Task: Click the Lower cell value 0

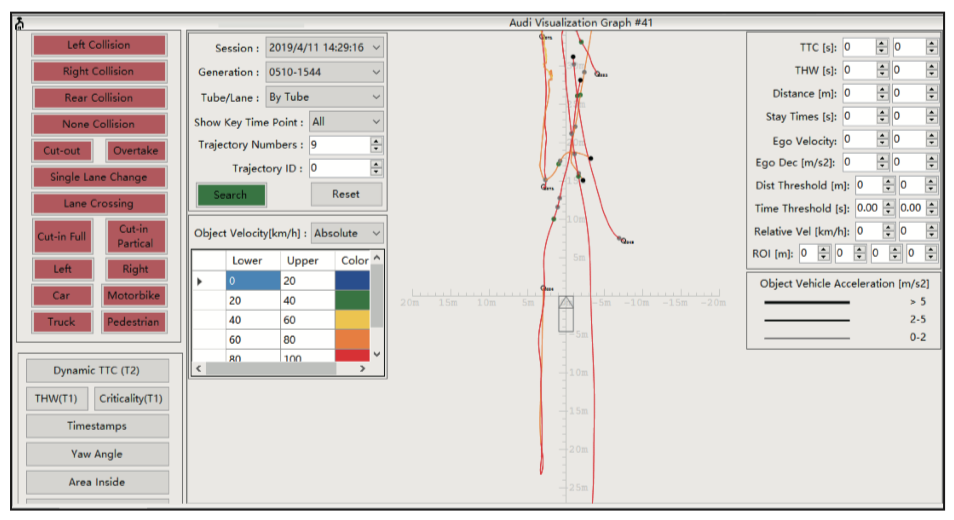Action: coord(253,280)
